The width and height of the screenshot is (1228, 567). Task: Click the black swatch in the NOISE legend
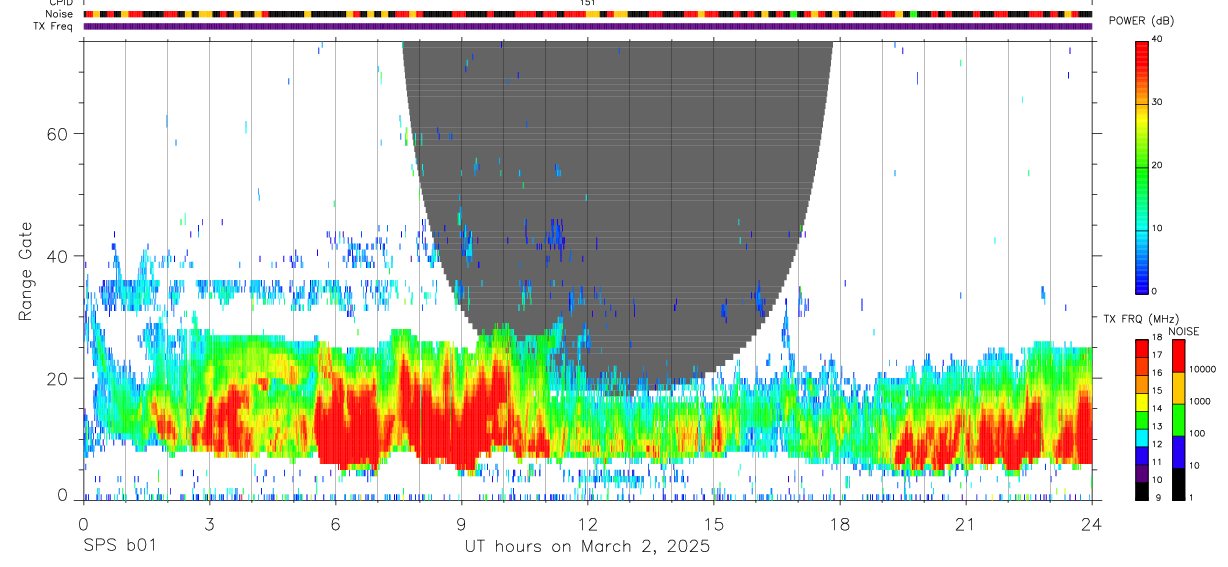1177,484
